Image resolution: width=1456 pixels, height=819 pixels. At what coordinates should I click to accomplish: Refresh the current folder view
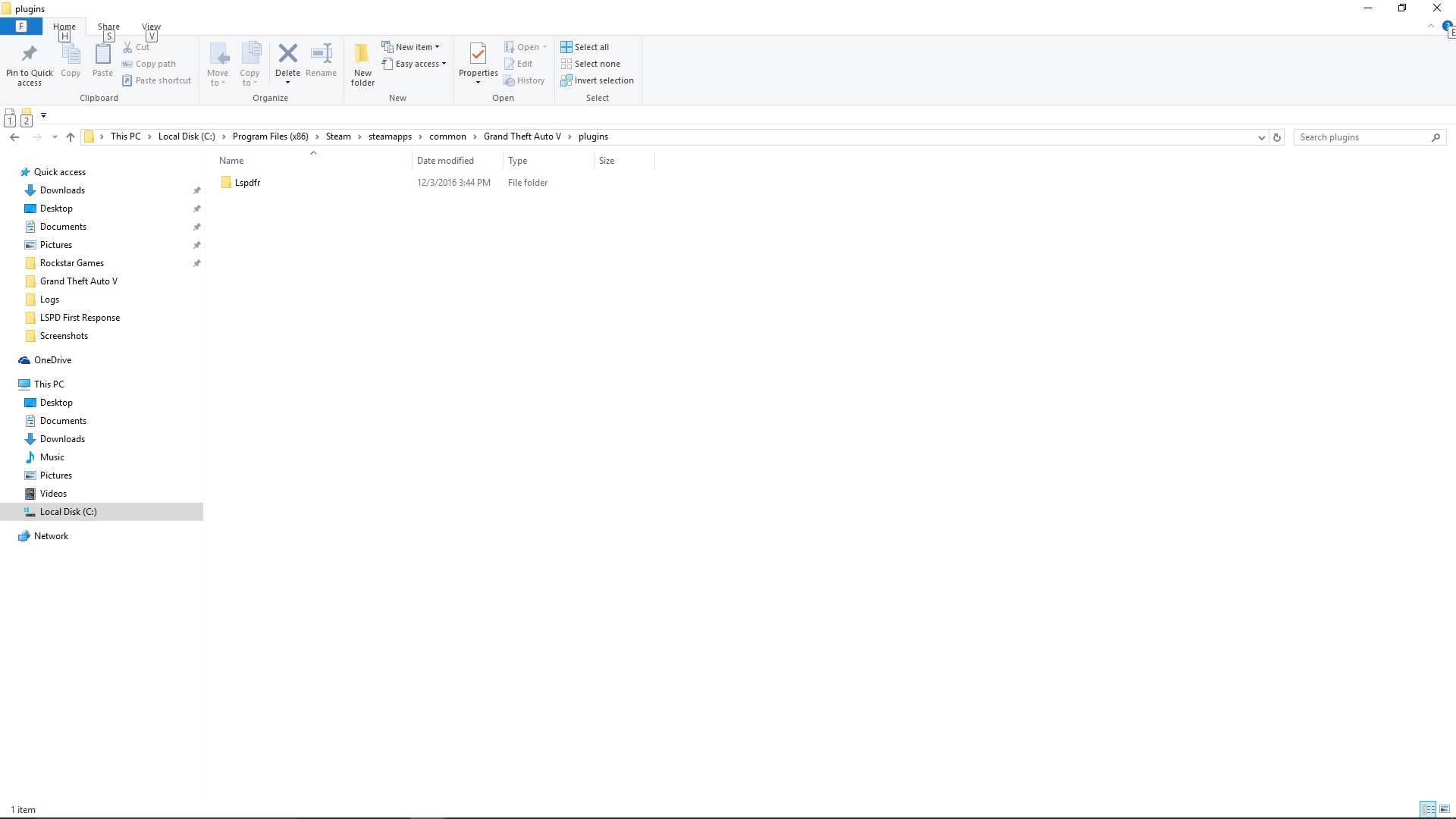point(1277,137)
